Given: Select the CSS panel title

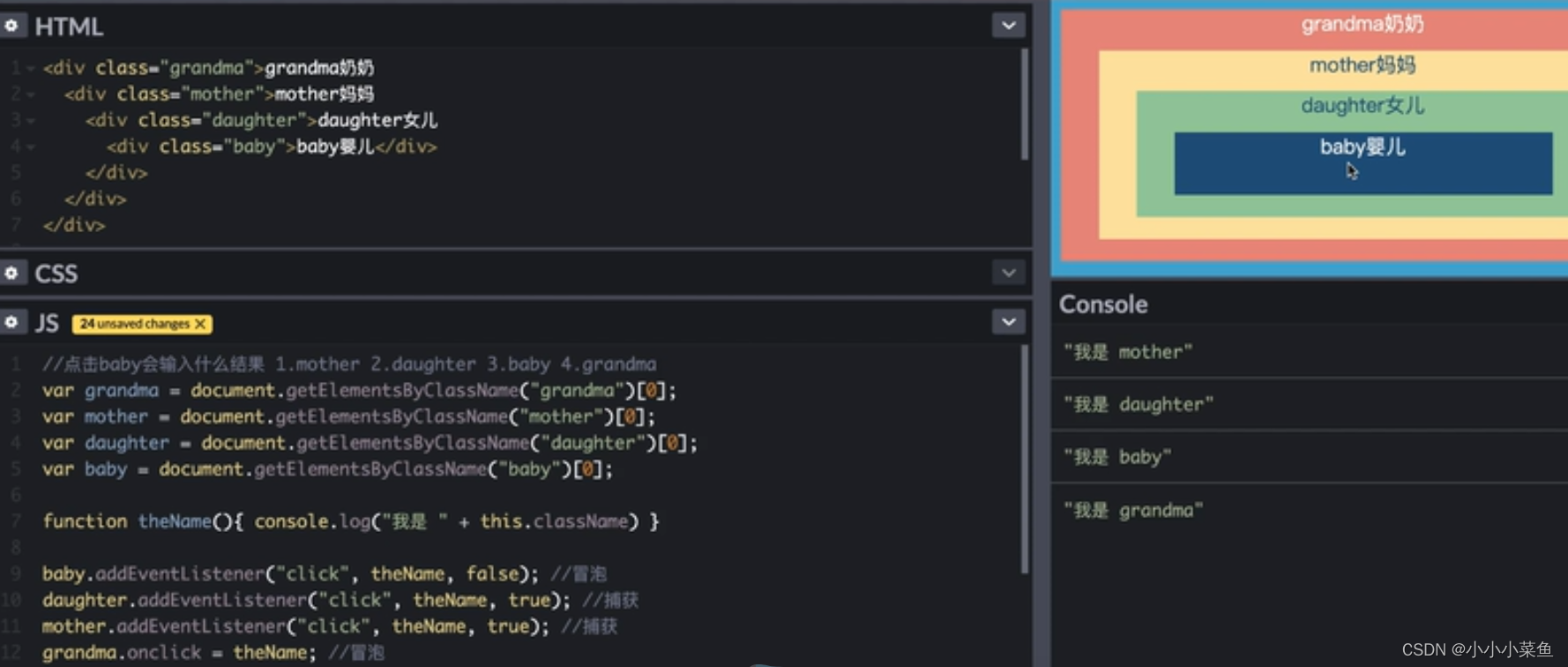Looking at the screenshot, I should tap(56, 274).
